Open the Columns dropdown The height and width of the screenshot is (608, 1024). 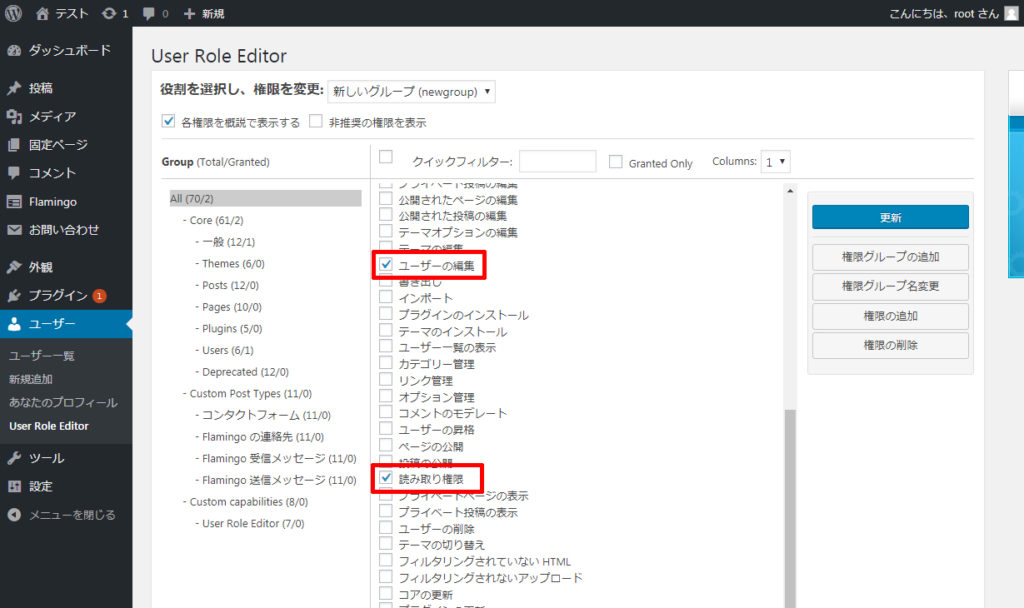point(776,161)
